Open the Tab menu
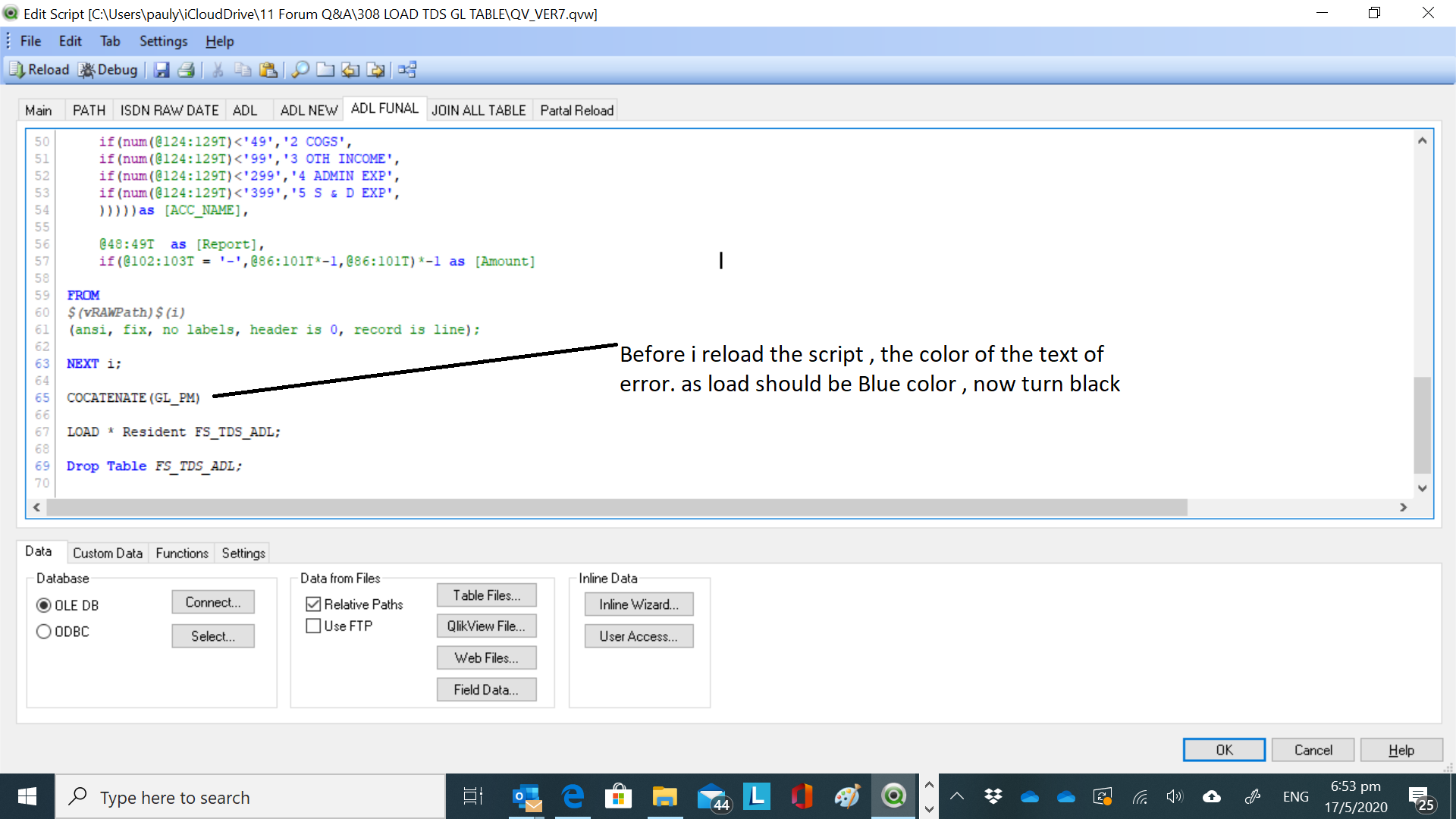Screen dimensions: 1456x819 [110, 41]
